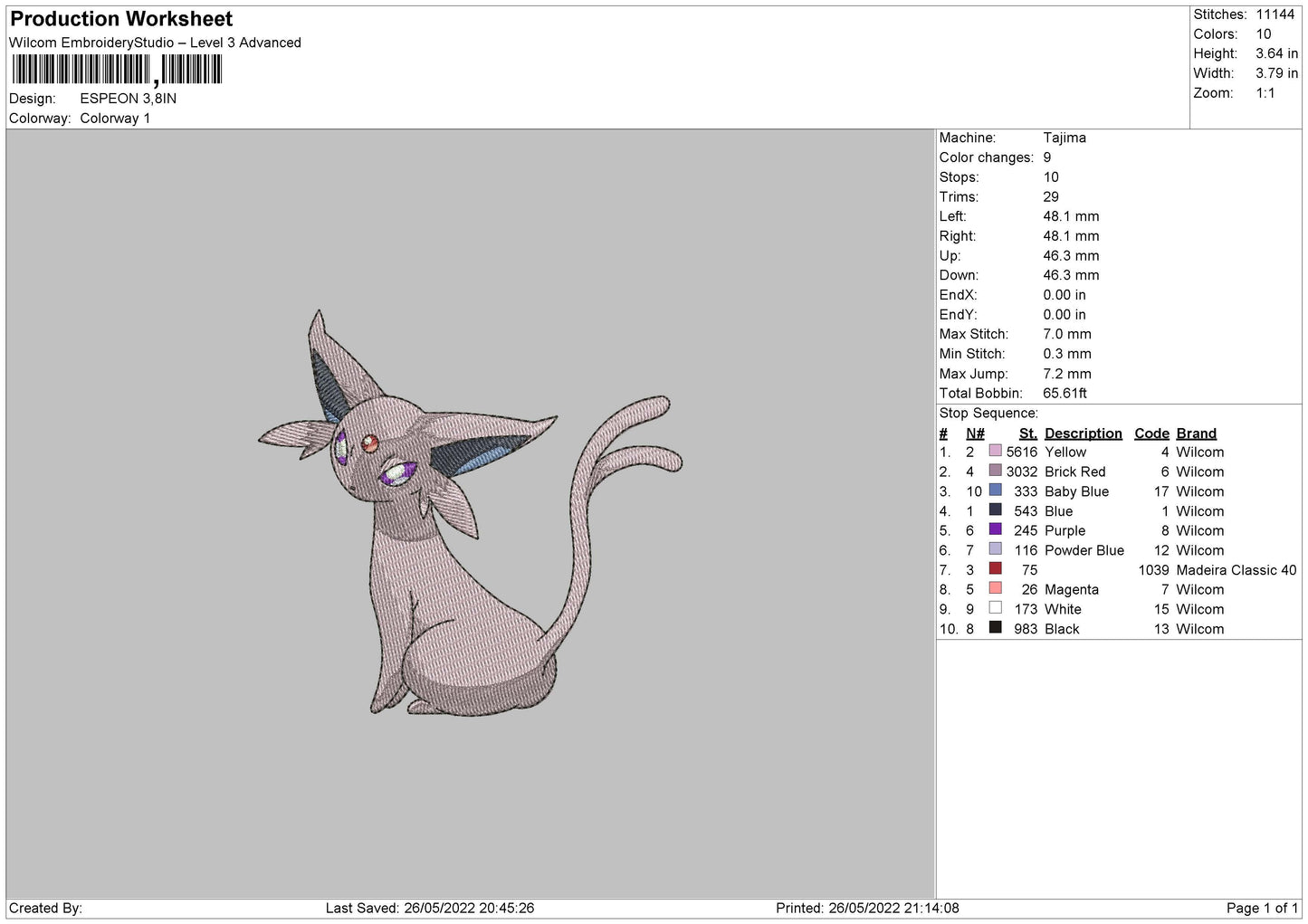Click the 'Last Saved' timestamp in footer
Image resolution: width=1308 pixels, height=924 pixels.
coord(430,908)
